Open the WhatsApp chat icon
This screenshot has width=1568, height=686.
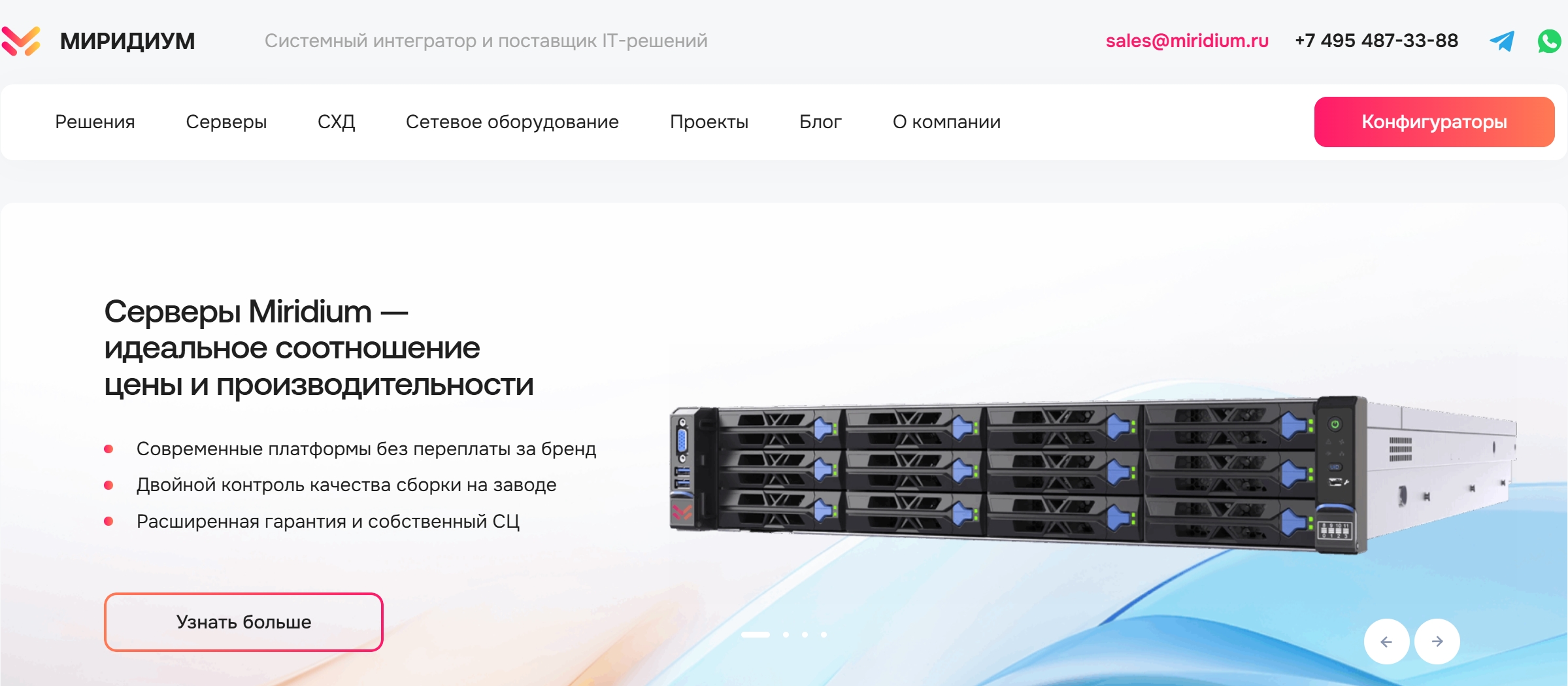click(1549, 41)
